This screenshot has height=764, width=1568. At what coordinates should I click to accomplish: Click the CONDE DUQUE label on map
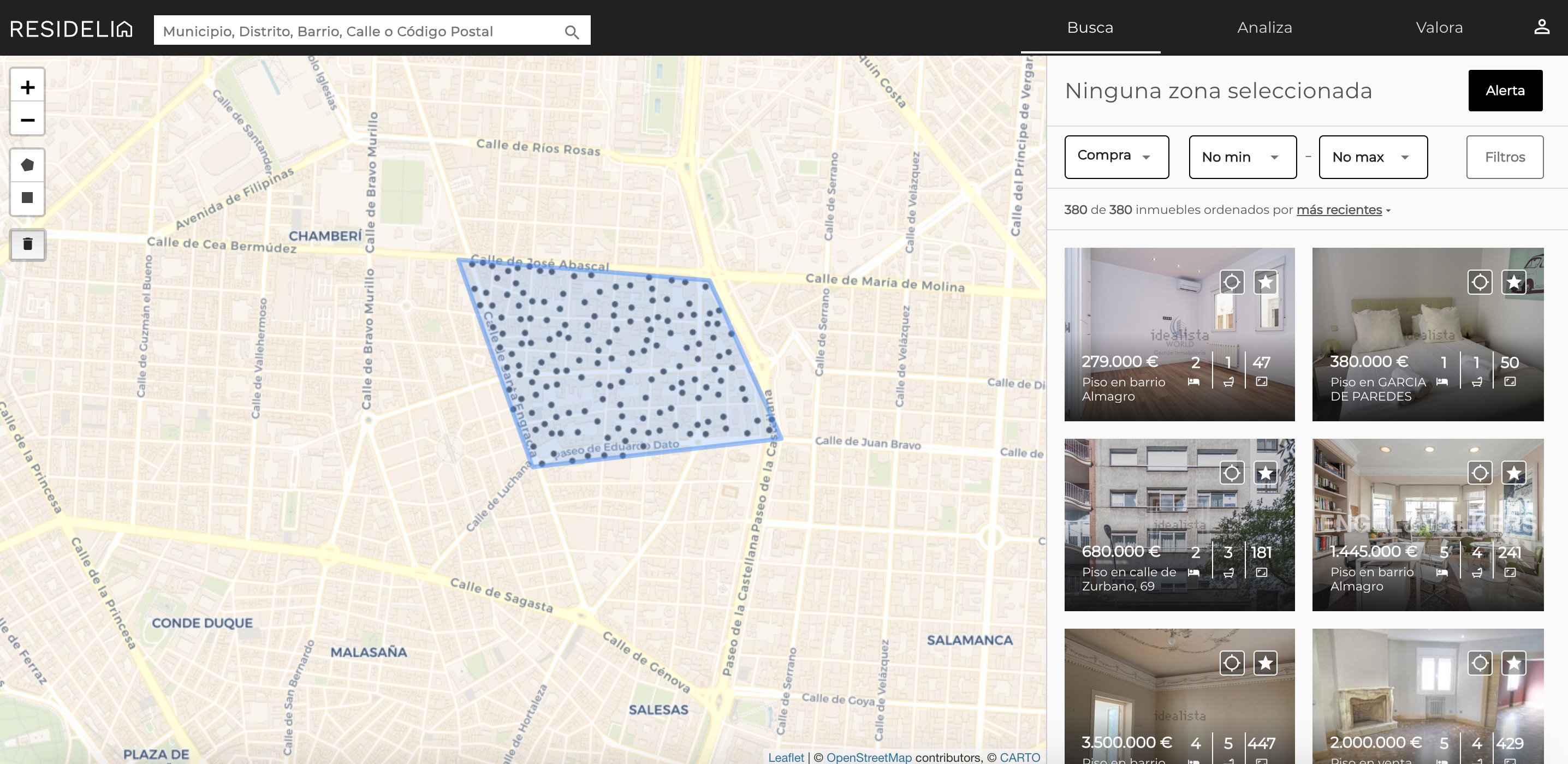point(202,623)
